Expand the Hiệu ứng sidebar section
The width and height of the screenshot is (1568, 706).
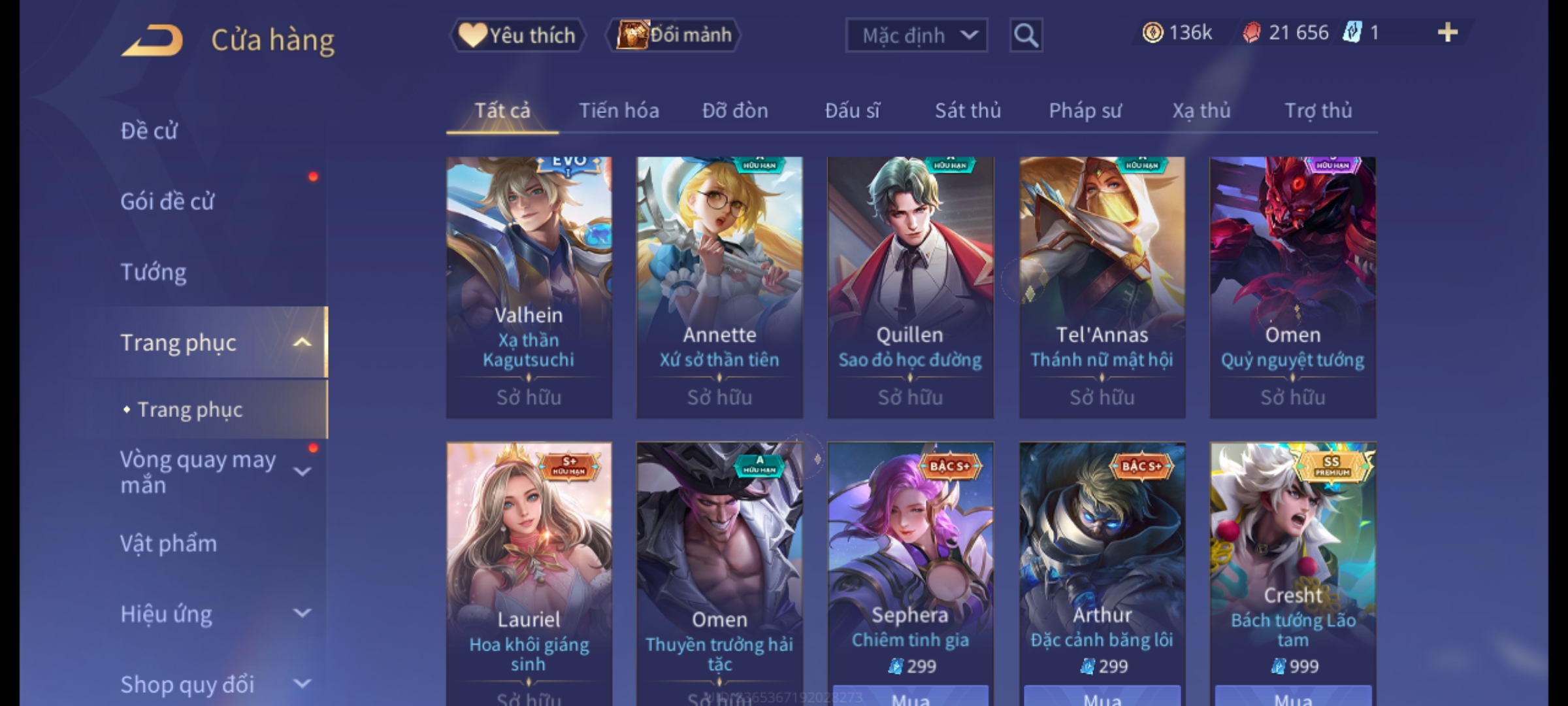point(302,613)
